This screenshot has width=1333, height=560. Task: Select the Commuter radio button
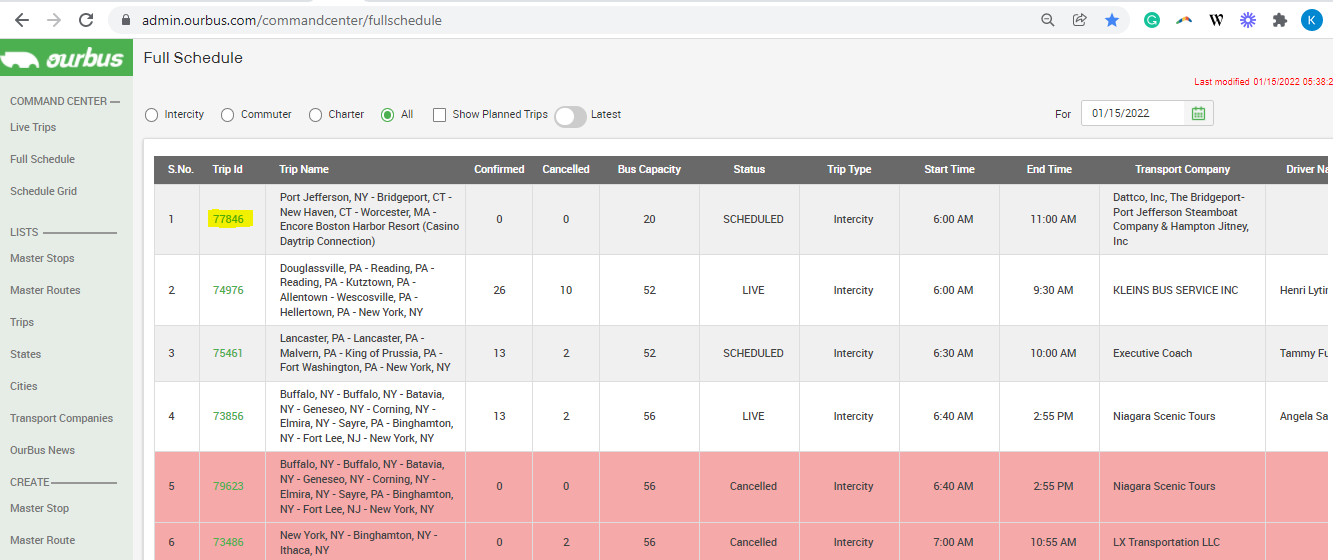(228, 115)
